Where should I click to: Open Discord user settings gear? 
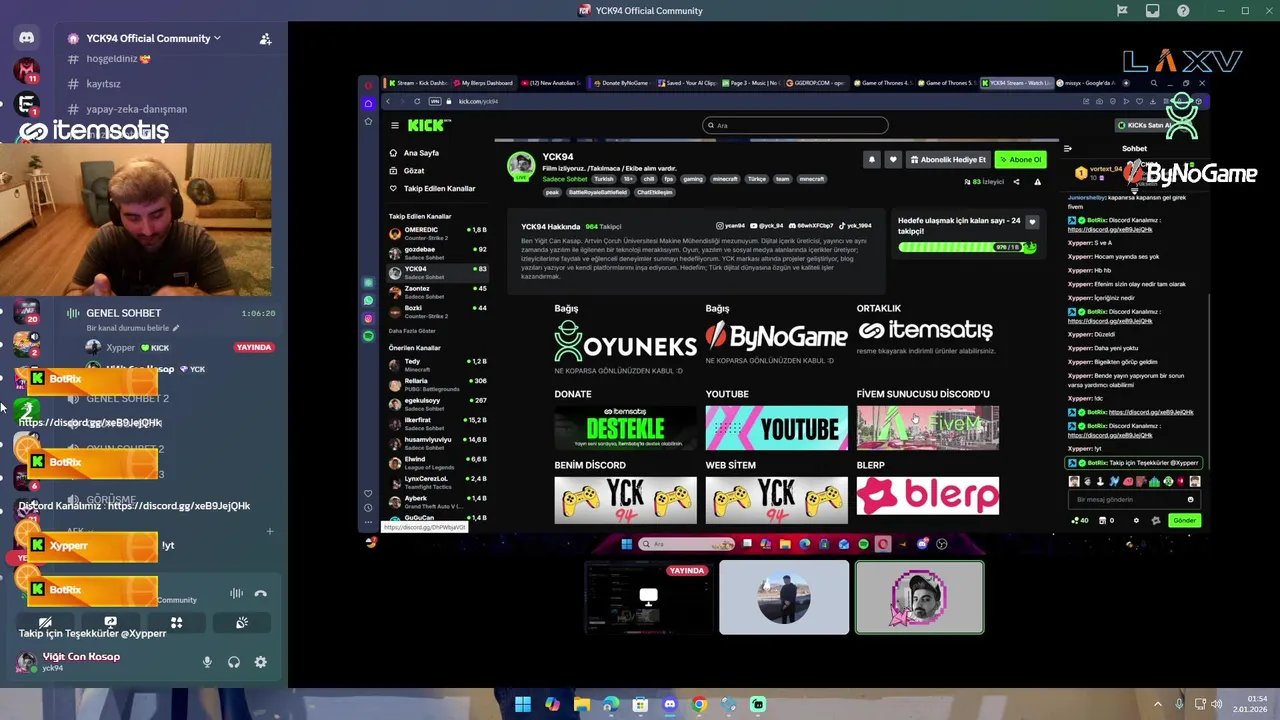point(260,662)
